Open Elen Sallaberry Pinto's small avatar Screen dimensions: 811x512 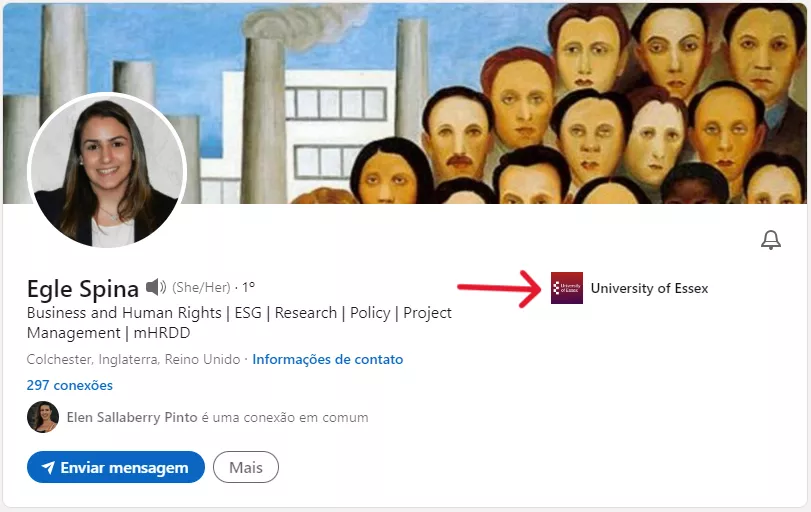43,417
